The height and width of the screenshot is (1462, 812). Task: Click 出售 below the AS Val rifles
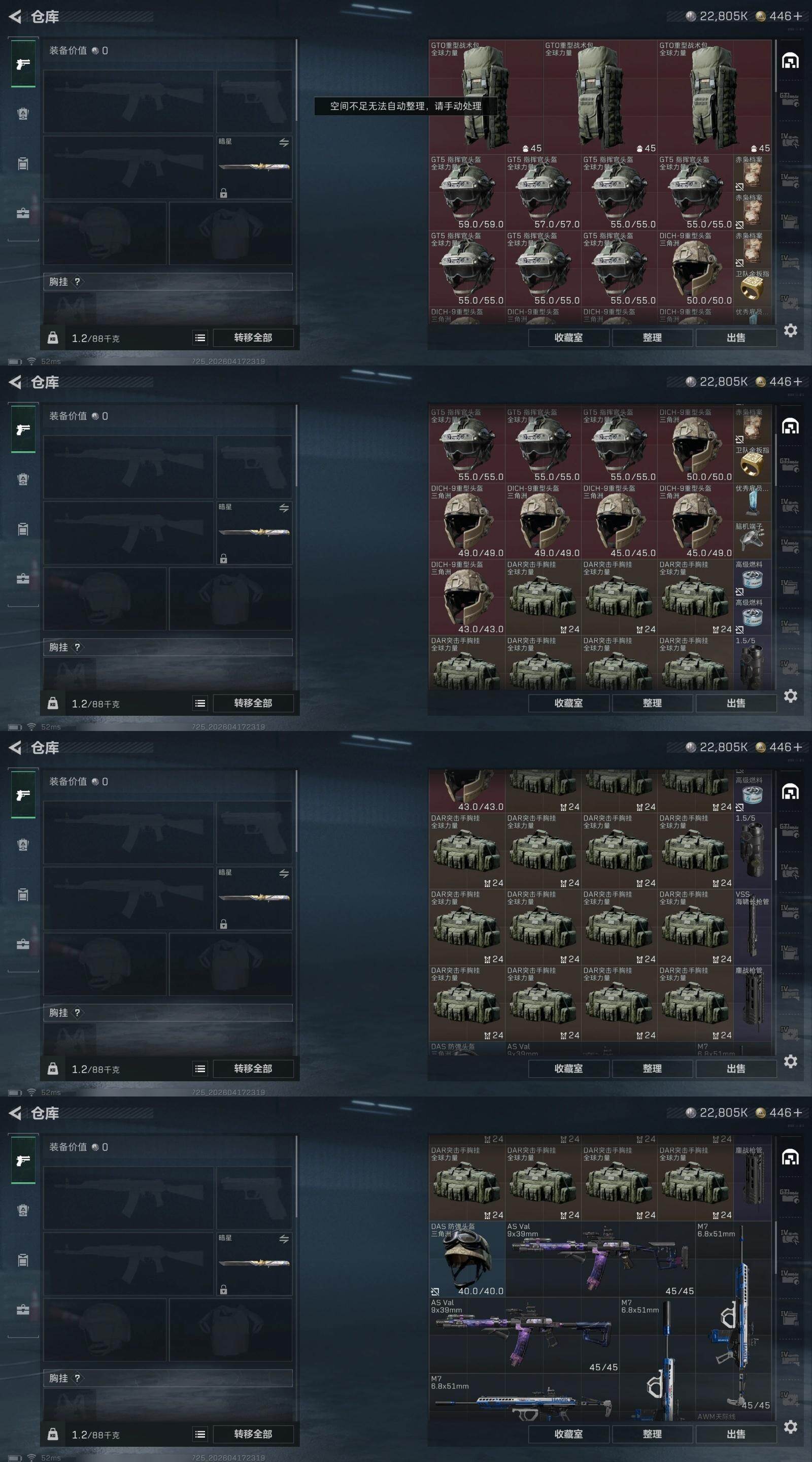click(x=736, y=1434)
